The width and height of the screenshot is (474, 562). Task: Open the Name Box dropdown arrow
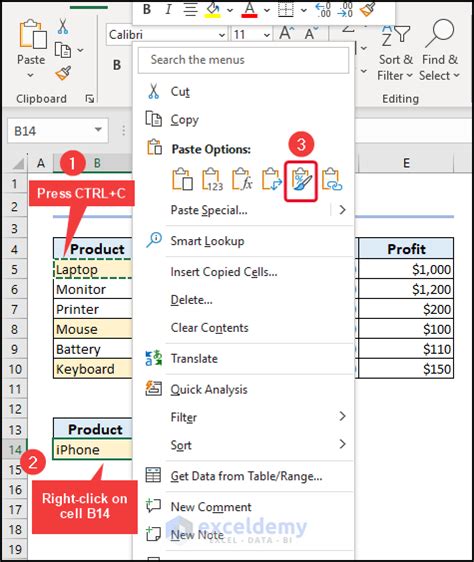tap(98, 130)
